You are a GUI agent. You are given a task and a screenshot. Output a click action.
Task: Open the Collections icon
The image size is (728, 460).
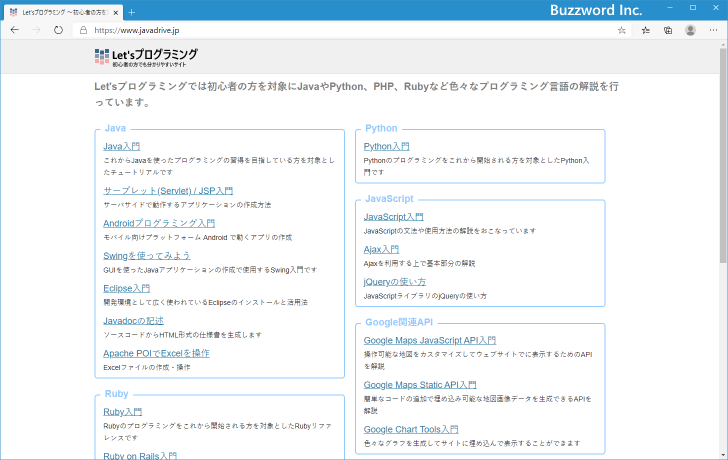[668, 30]
